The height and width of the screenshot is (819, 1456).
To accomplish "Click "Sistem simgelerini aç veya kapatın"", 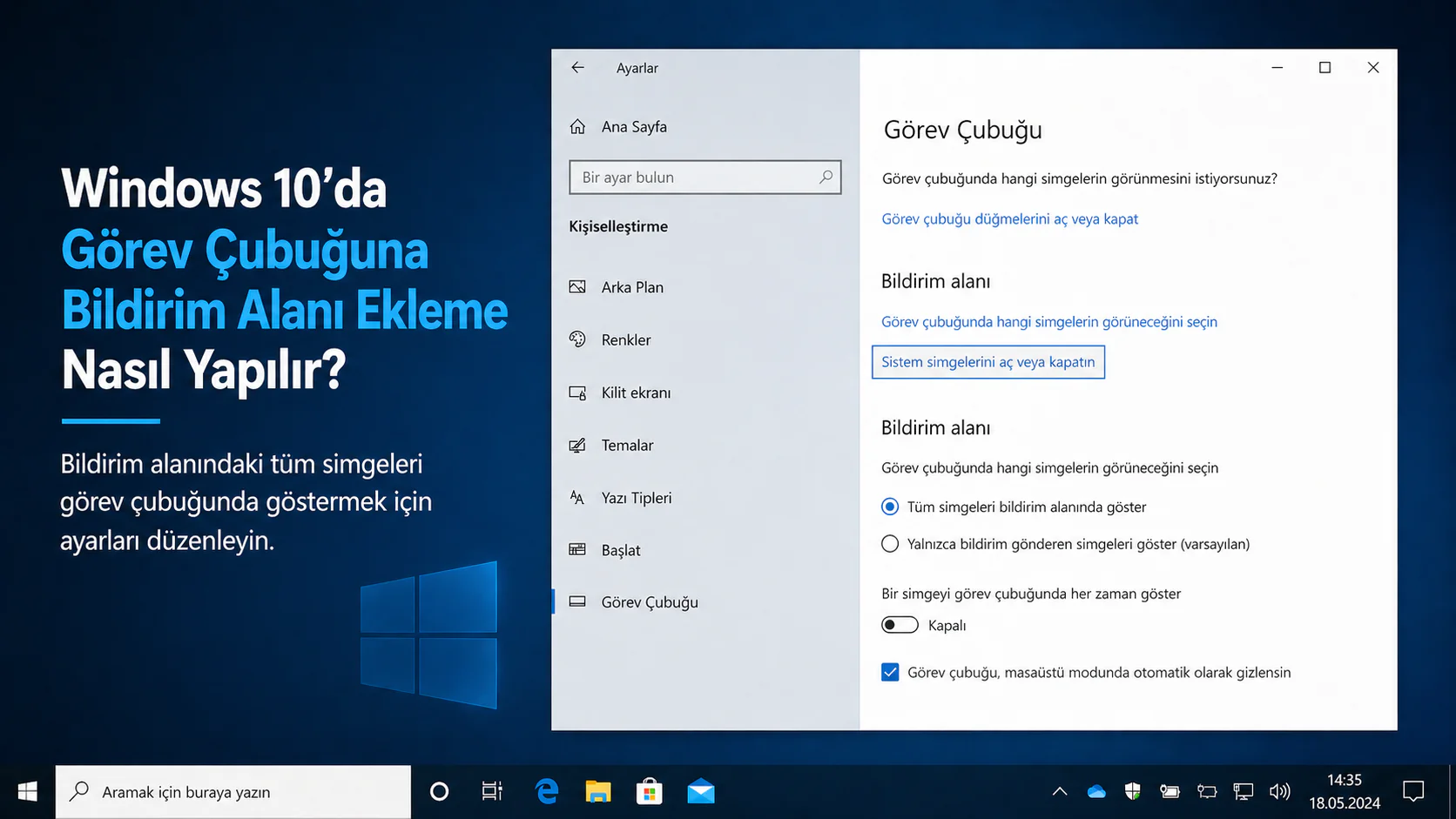I will coord(988,362).
